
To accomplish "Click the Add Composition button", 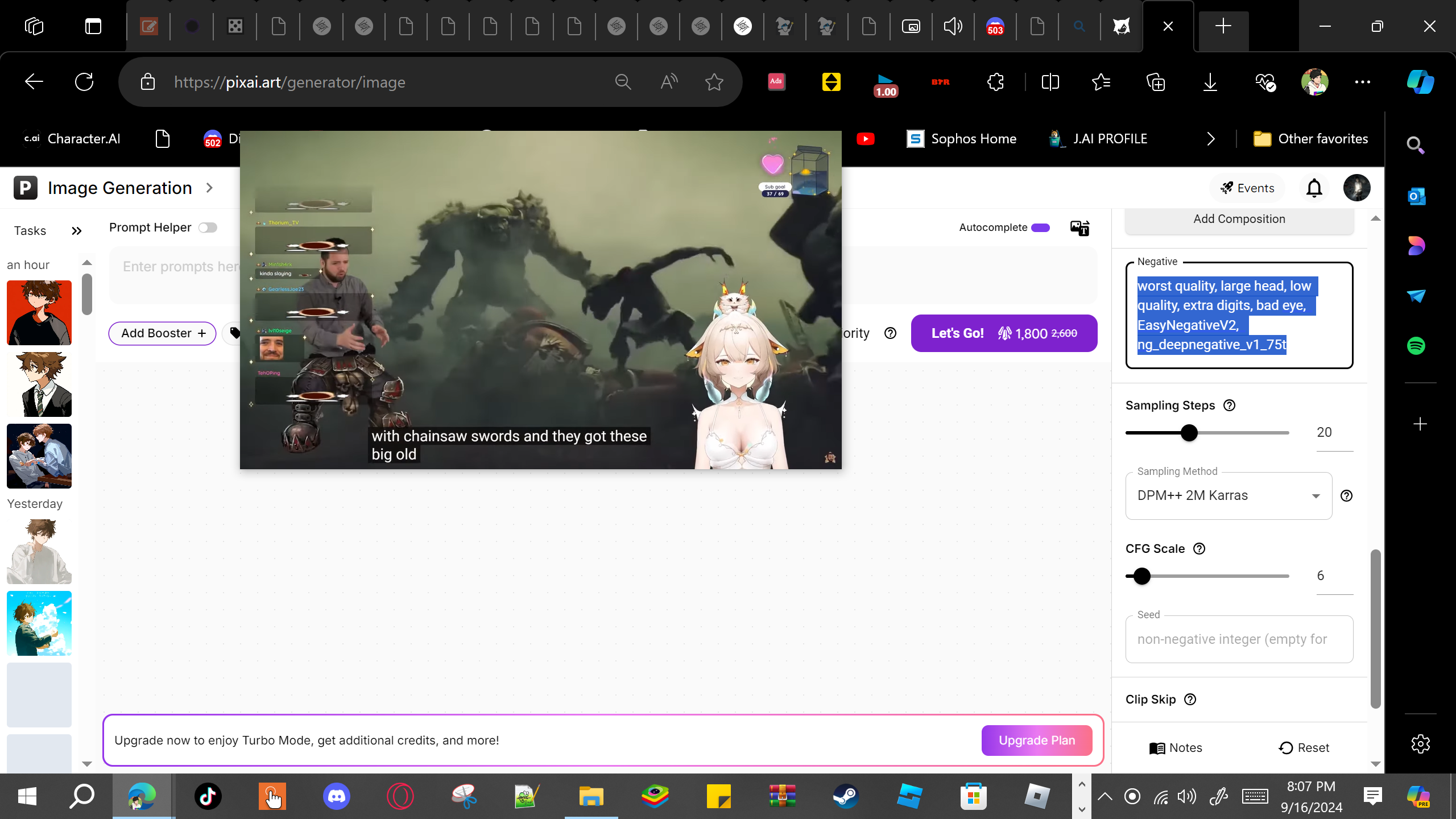I will (1239, 220).
